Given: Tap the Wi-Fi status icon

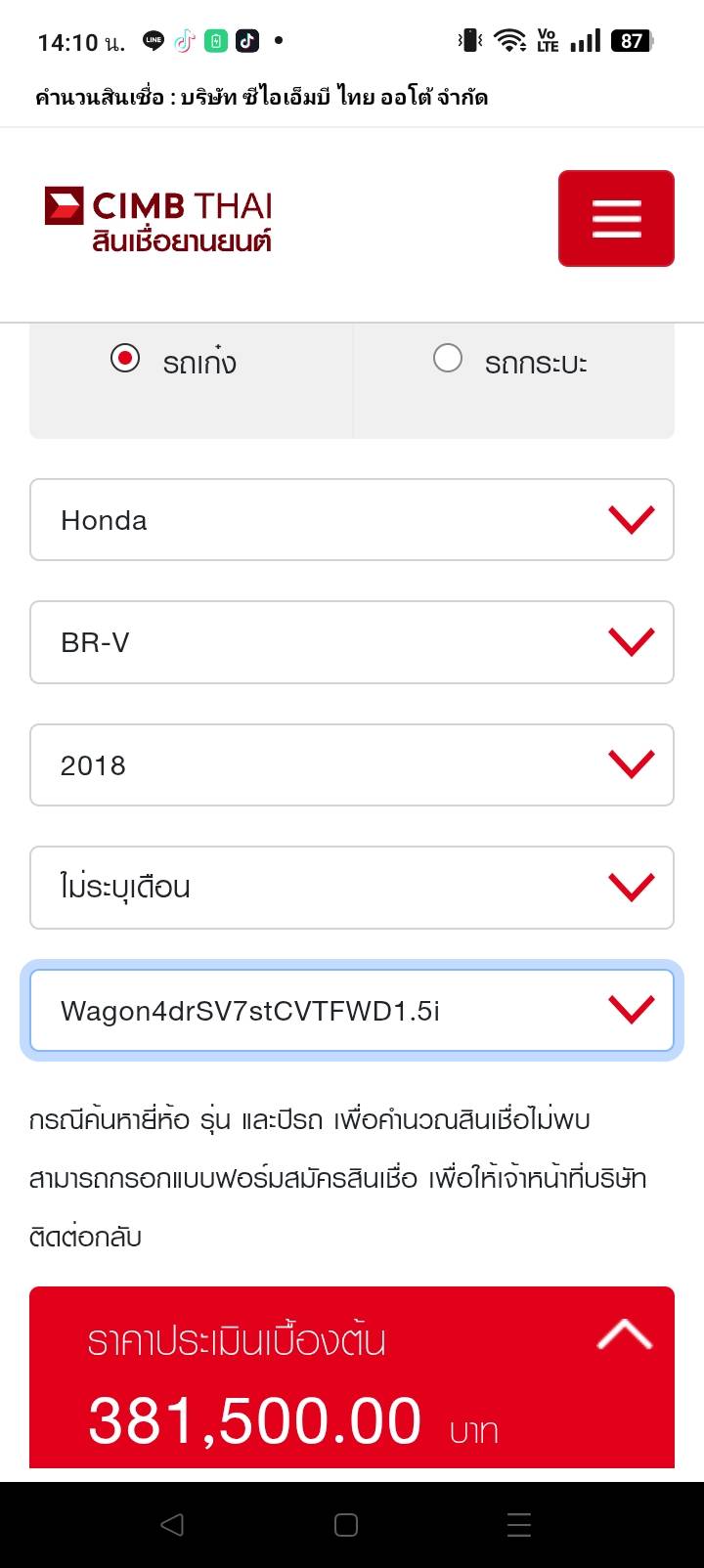Looking at the screenshot, I should 508,41.
